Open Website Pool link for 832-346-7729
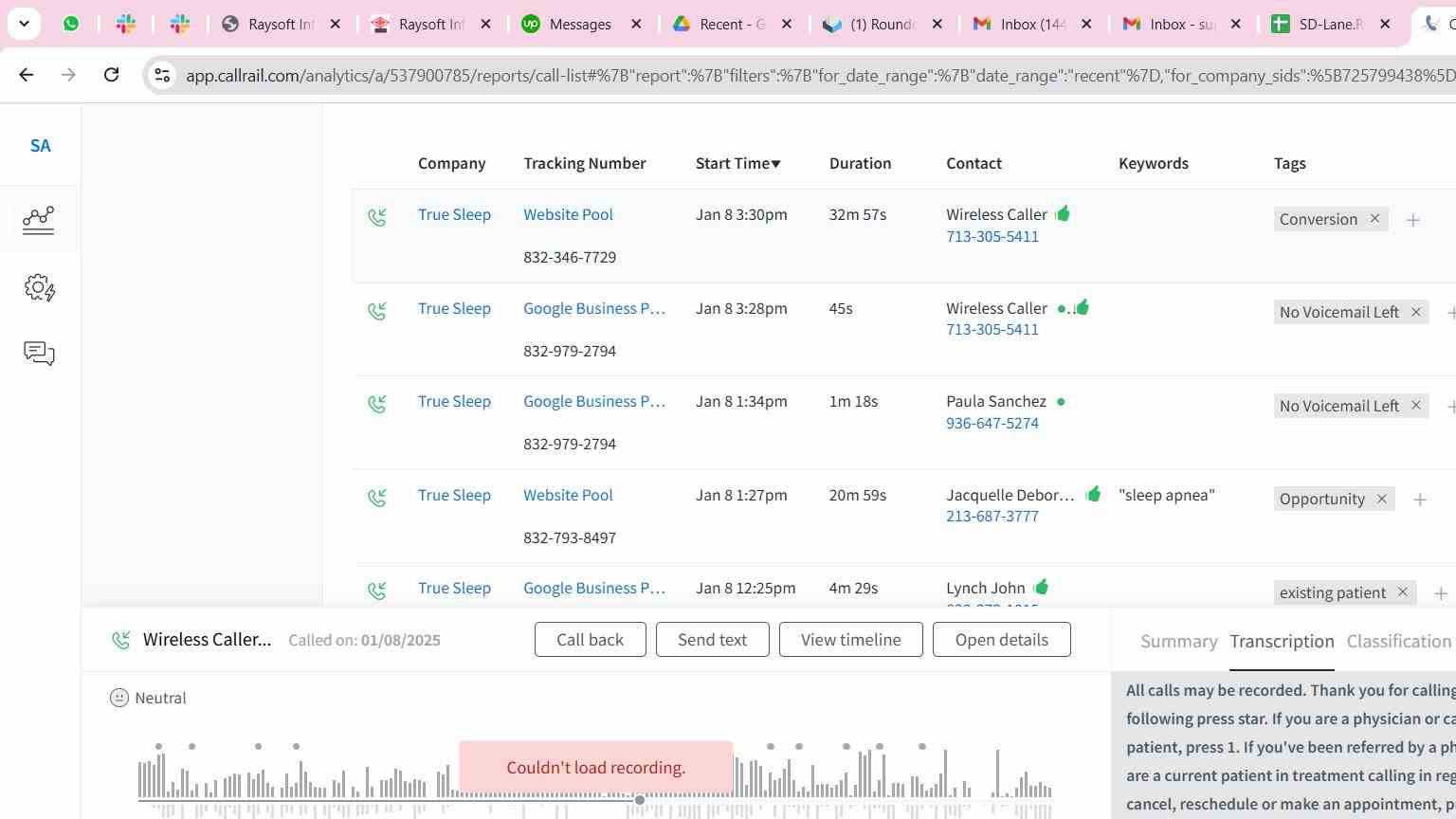Screen dimensions: 1456x819 [x=568, y=214]
